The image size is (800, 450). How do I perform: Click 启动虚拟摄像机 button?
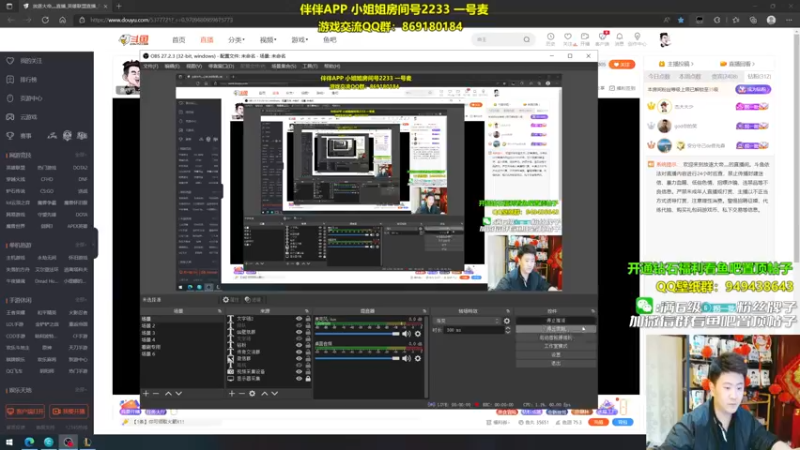pyautogui.click(x=556, y=338)
